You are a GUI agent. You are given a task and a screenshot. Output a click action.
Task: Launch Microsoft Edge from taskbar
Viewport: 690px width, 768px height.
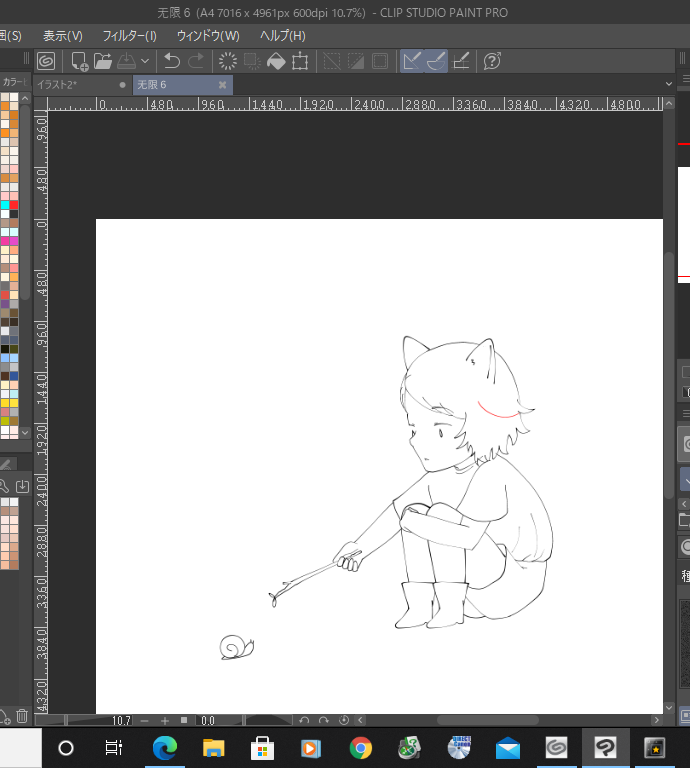point(165,748)
